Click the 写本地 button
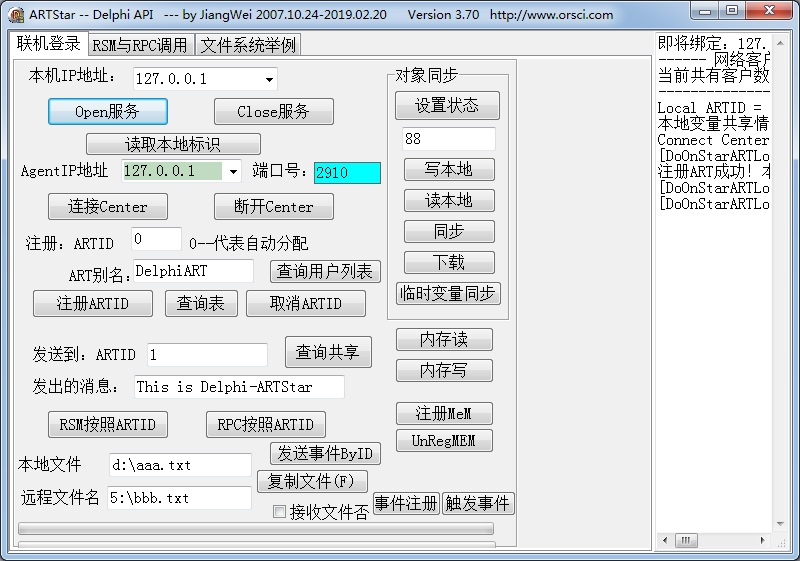800x561 pixels. (449, 169)
